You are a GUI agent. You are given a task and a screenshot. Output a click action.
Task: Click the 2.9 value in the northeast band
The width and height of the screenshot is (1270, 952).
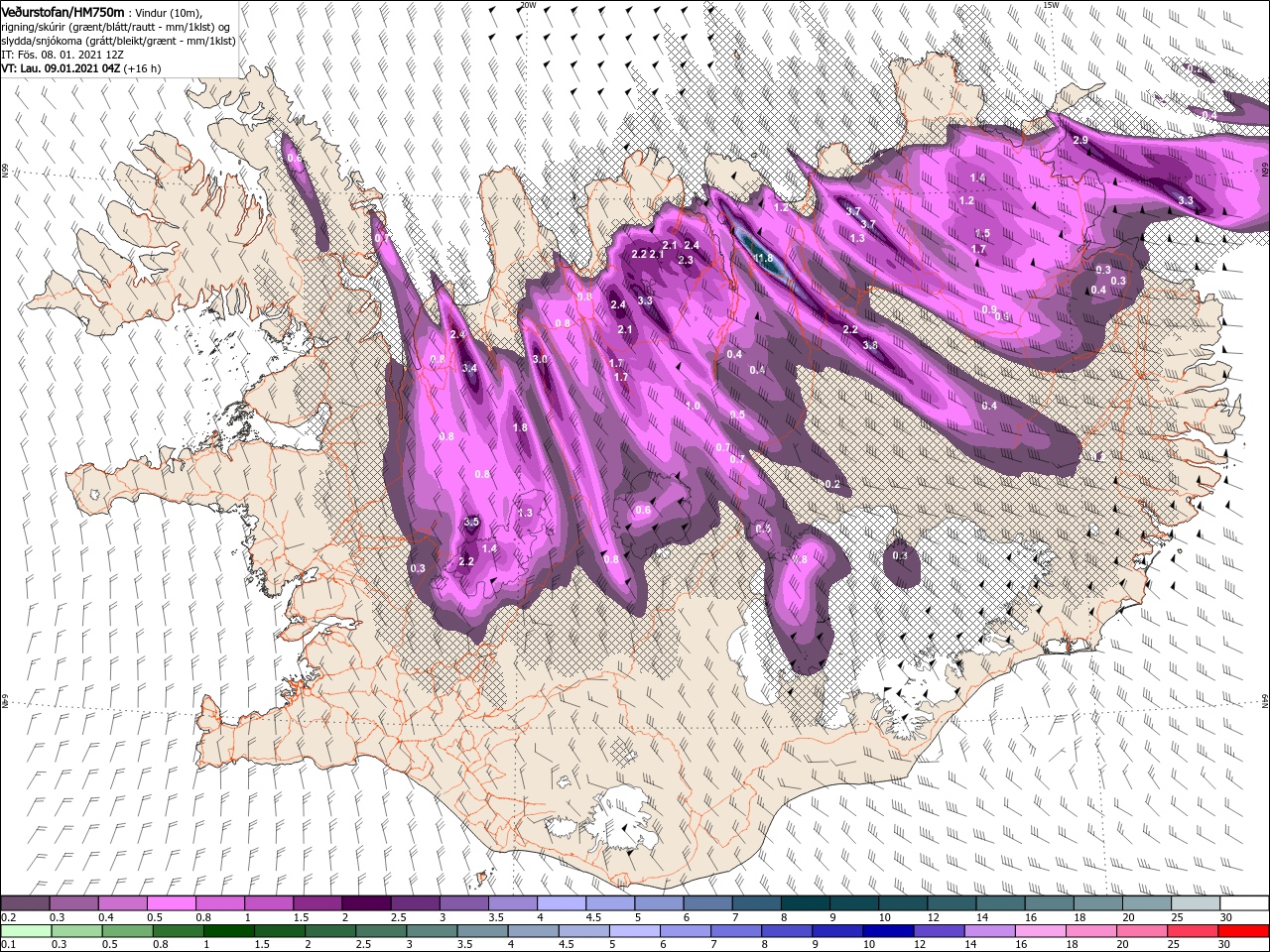pos(1080,141)
